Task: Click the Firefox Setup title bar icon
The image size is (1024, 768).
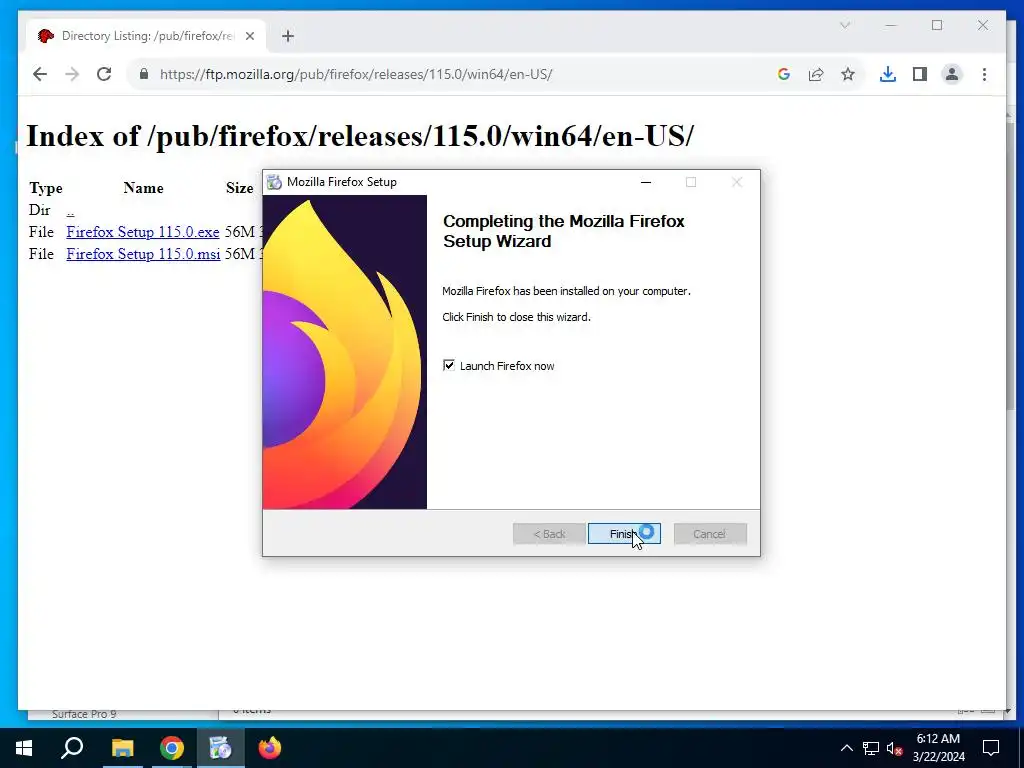Action: [274, 182]
